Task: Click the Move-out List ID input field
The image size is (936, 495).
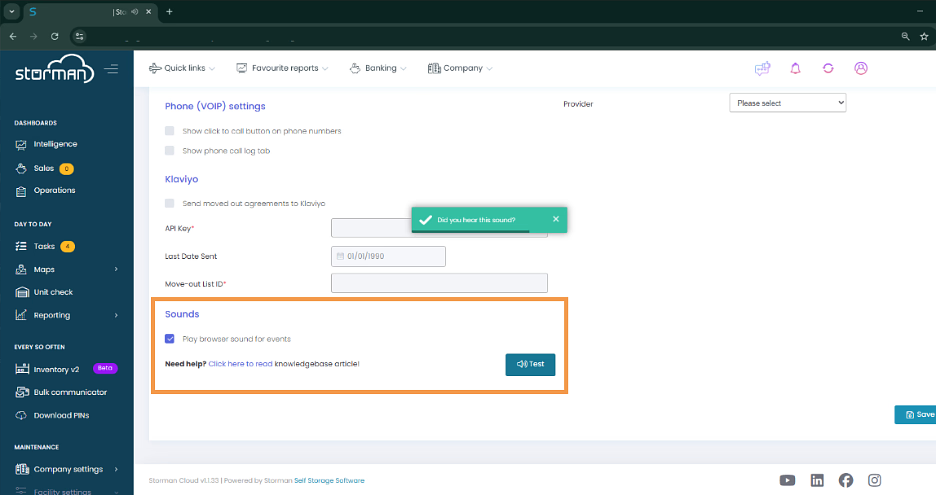Action: [x=439, y=283]
